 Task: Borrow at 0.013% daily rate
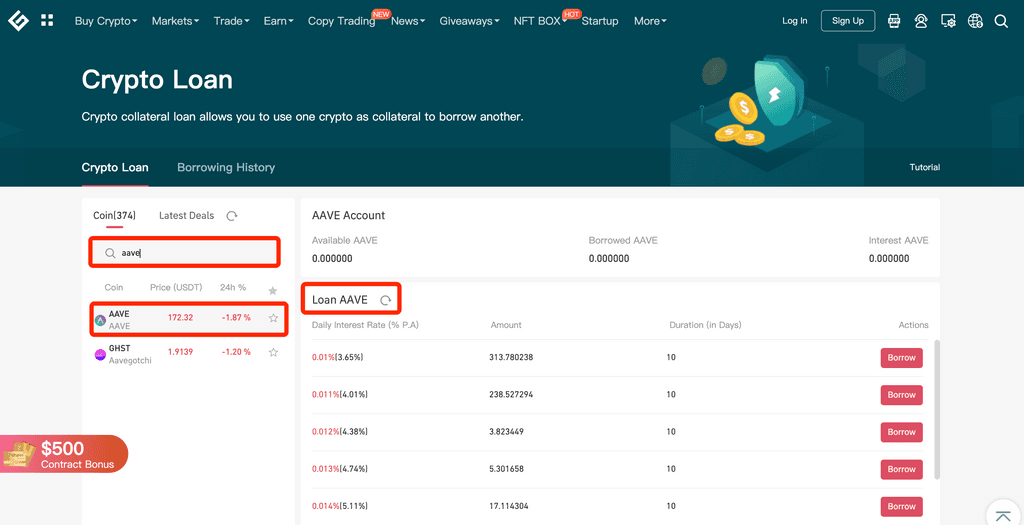(x=901, y=469)
